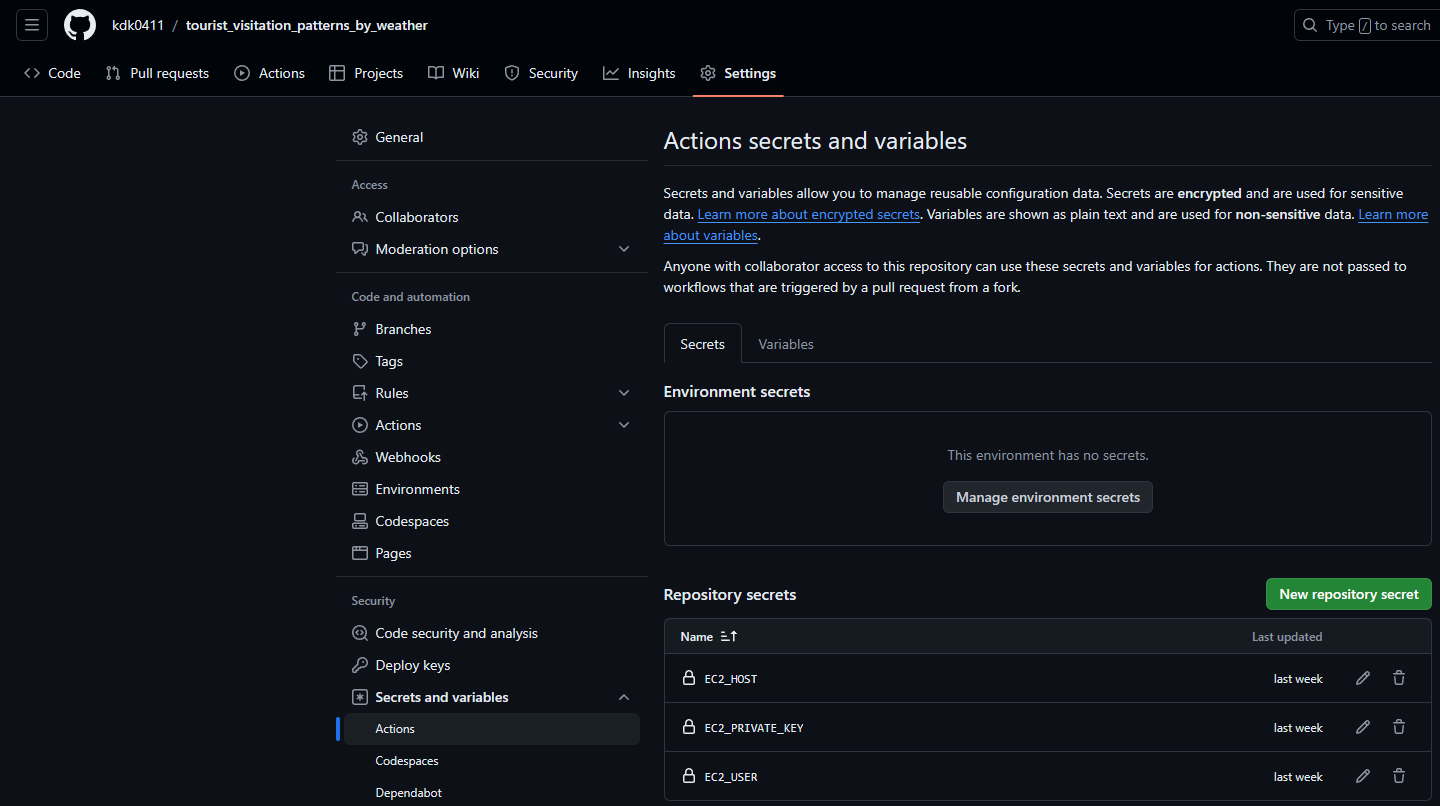The width and height of the screenshot is (1440, 806).
Task: Click the pencil edit icon for EC2_HOST
Action: coord(1363,678)
